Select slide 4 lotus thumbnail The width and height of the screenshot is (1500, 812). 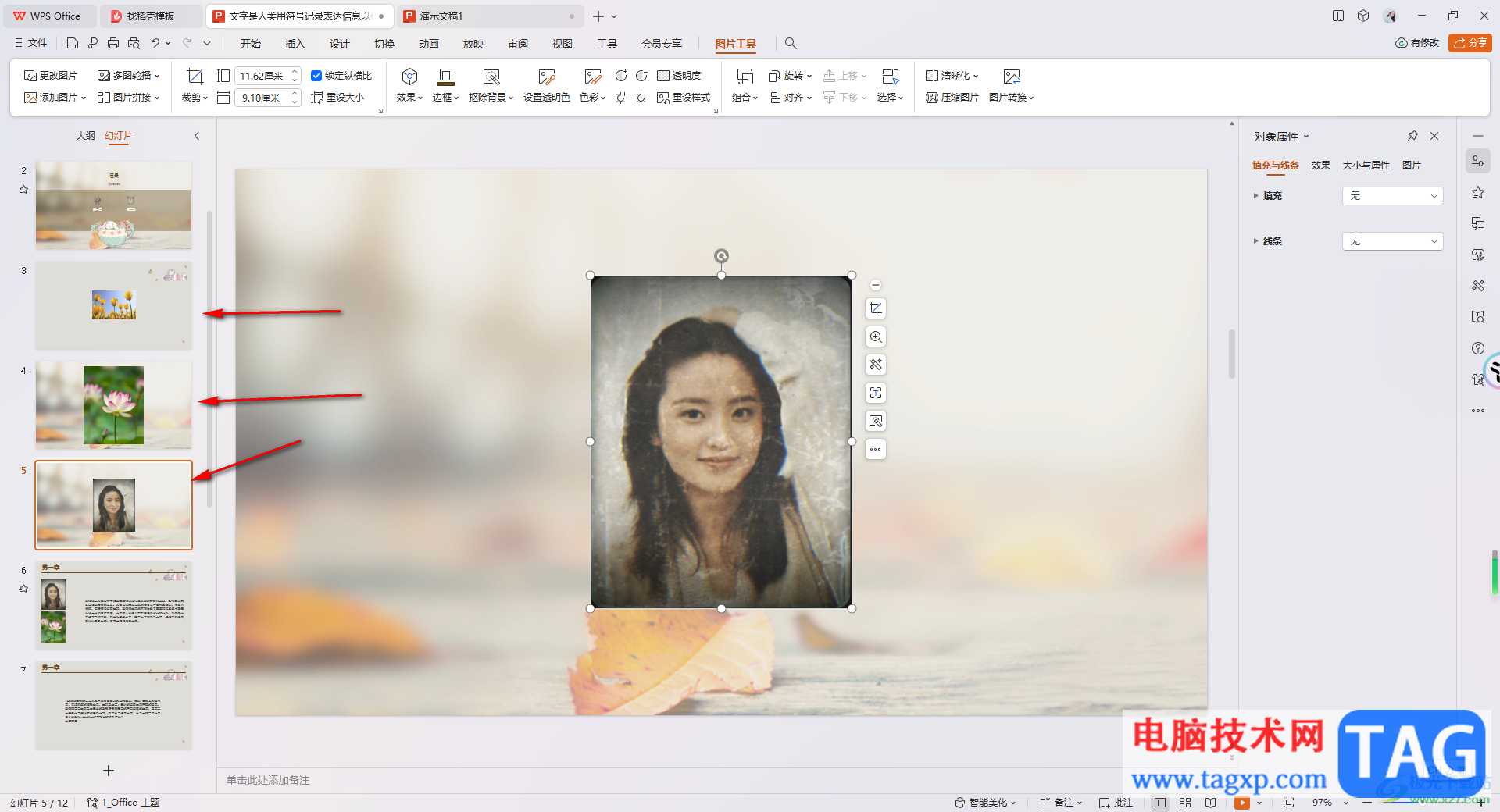click(113, 404)
